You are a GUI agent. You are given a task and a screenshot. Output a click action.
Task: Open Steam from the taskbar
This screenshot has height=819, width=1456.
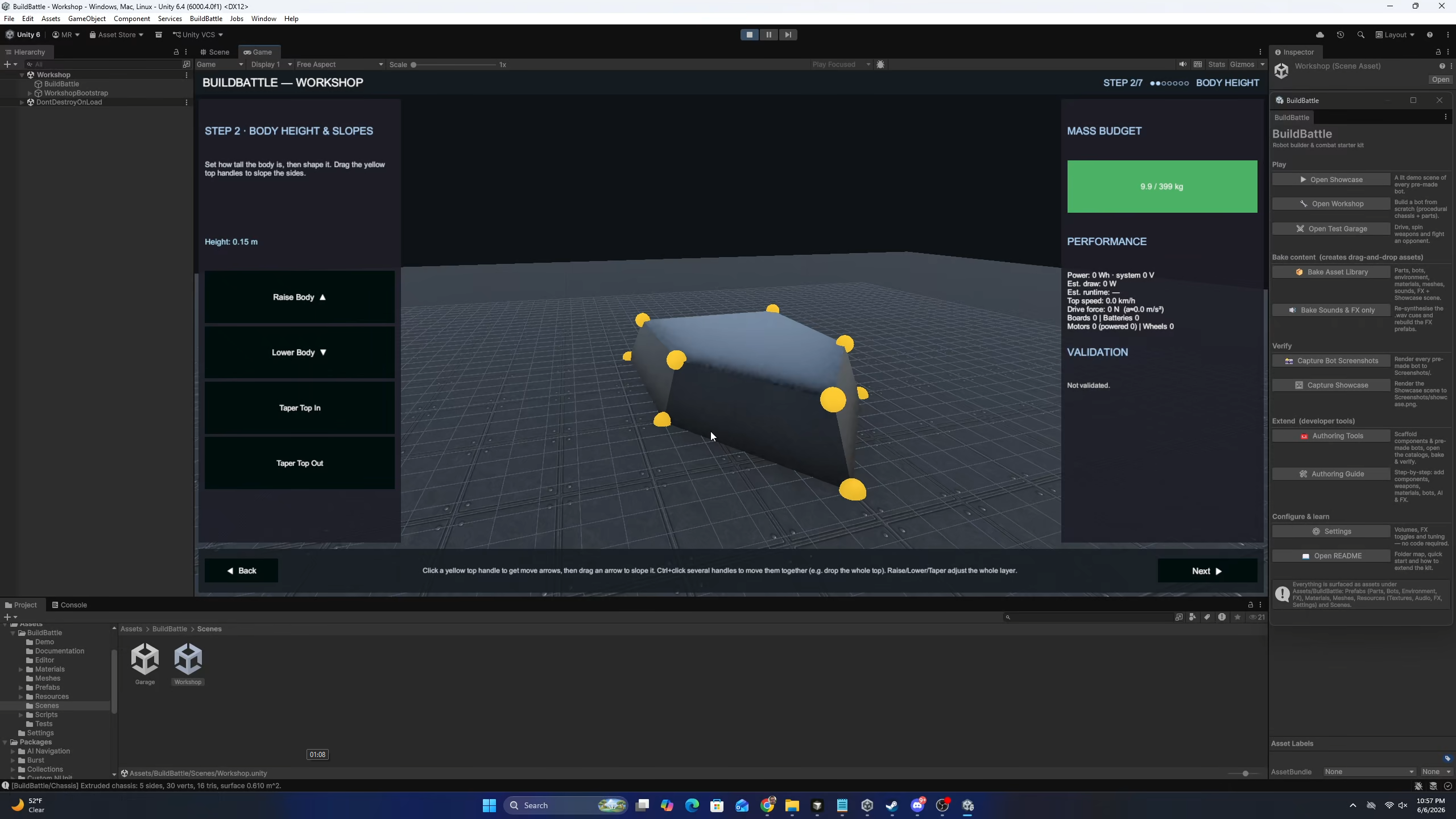pos(892,805)
